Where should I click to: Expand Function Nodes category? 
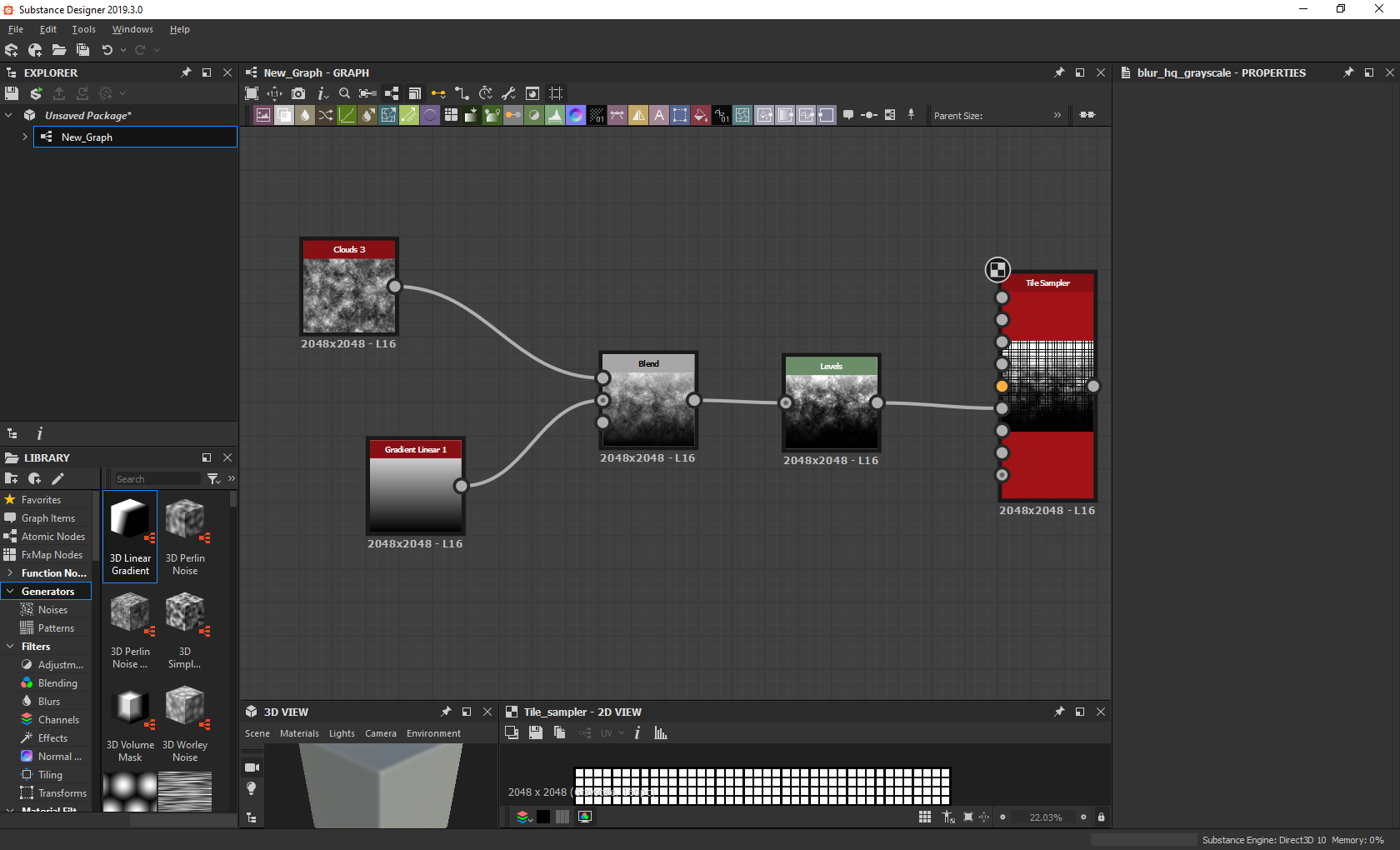pos(9,572)
